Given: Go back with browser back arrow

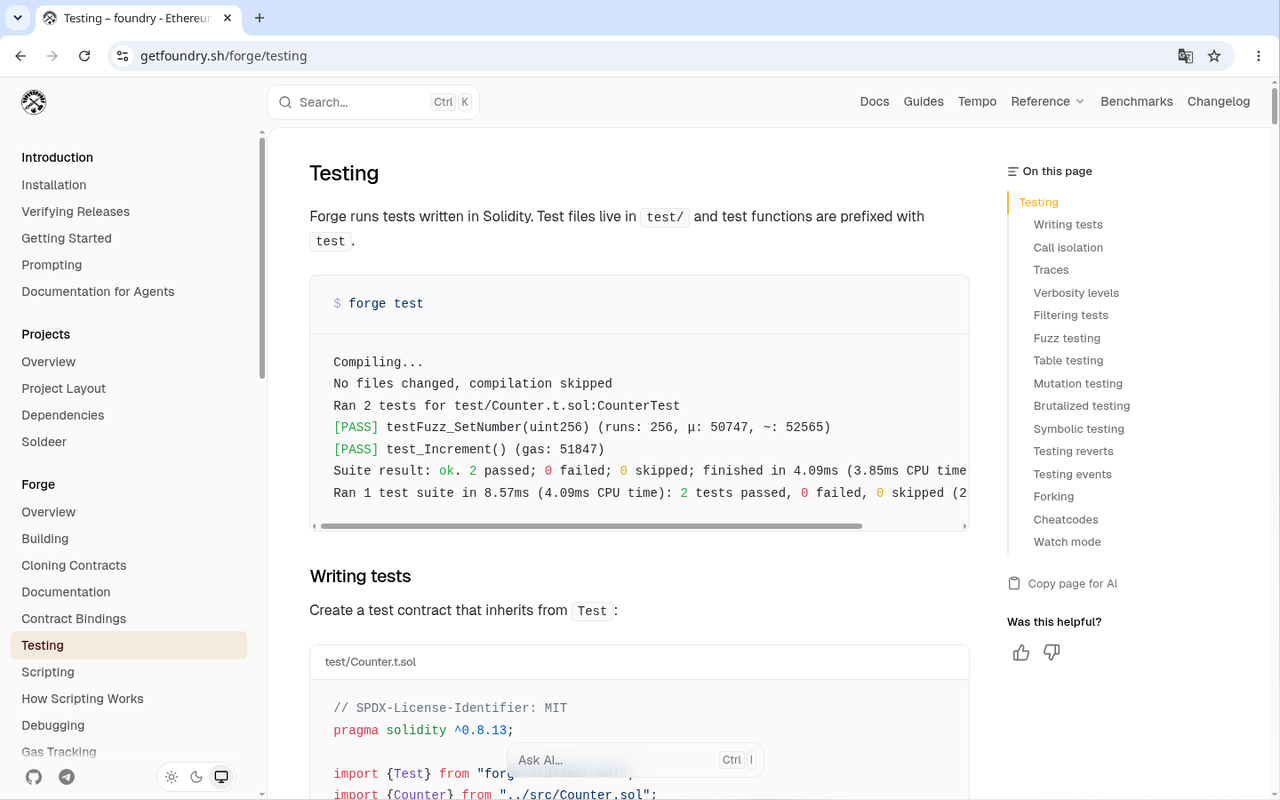Looking at the screenshot, I should [21, 56].
